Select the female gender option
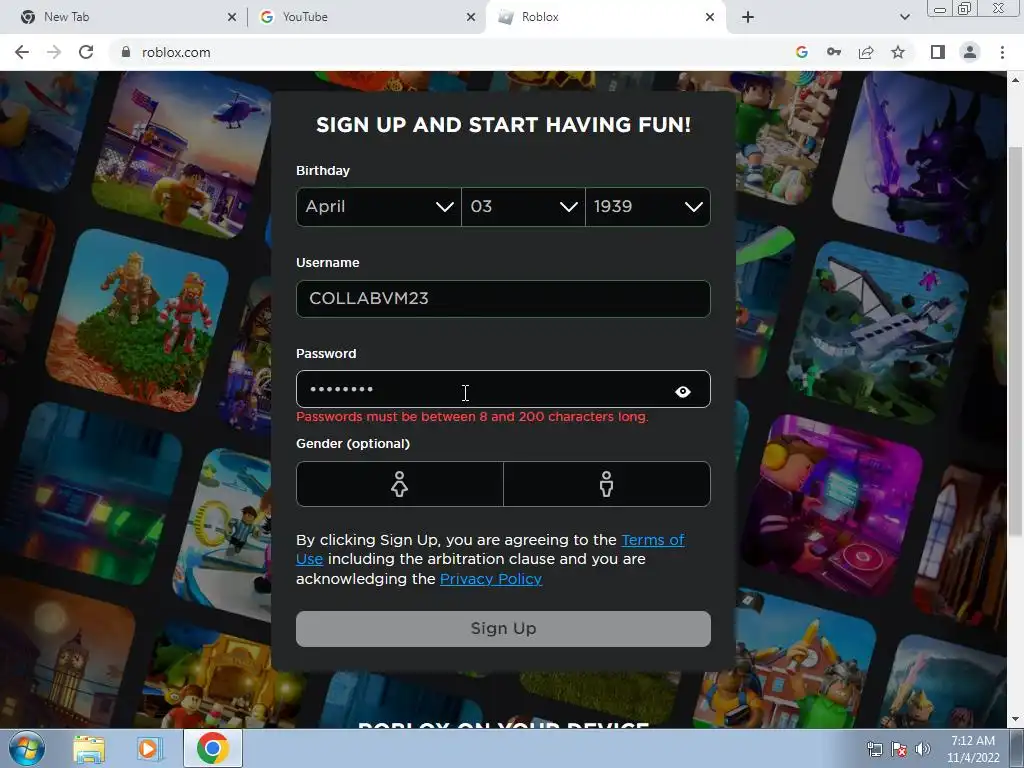Image resolution: width=1024 pixels, height=768 pixels. click(x=400, y=484)
